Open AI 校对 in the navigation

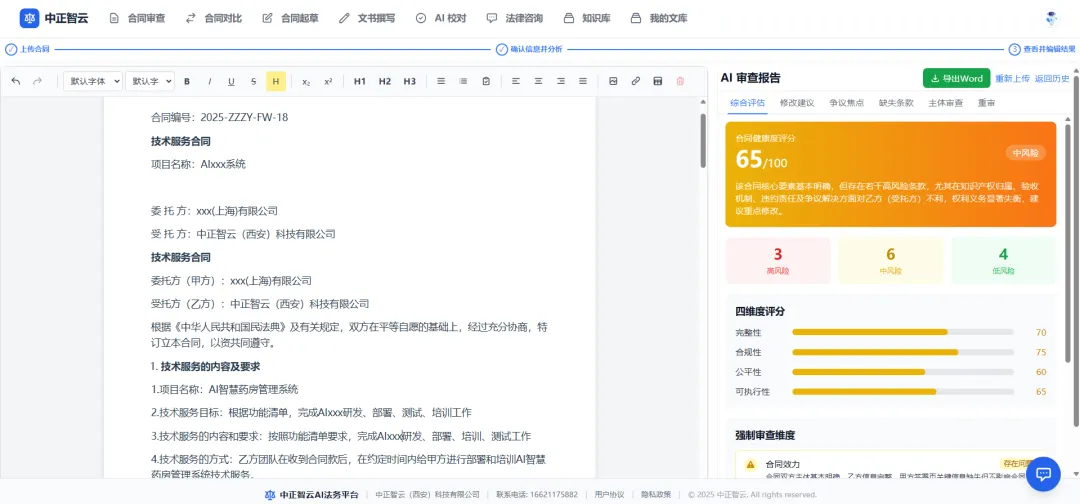coord(442,19)
